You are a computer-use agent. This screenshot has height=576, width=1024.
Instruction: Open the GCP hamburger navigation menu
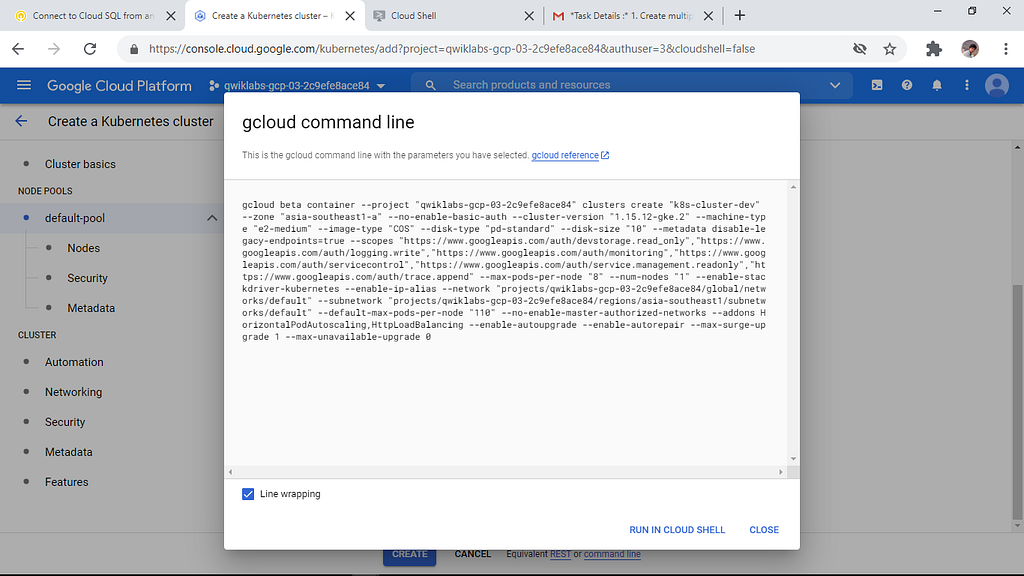[24, 85]
